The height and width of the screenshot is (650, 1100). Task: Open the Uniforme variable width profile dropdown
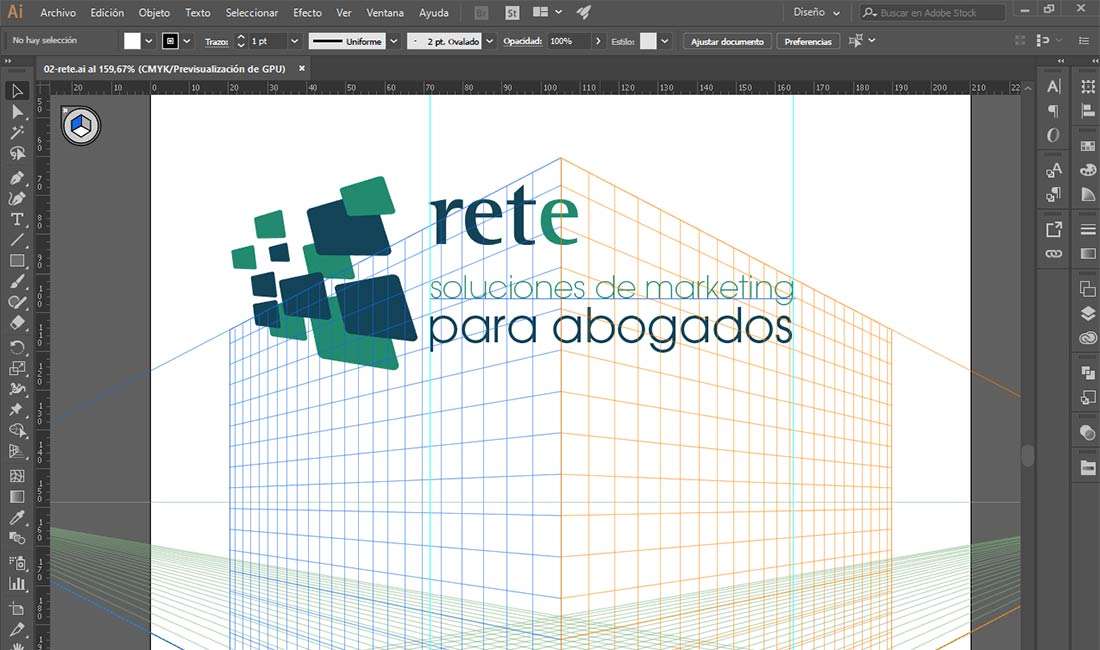click(x=394, y=41)
